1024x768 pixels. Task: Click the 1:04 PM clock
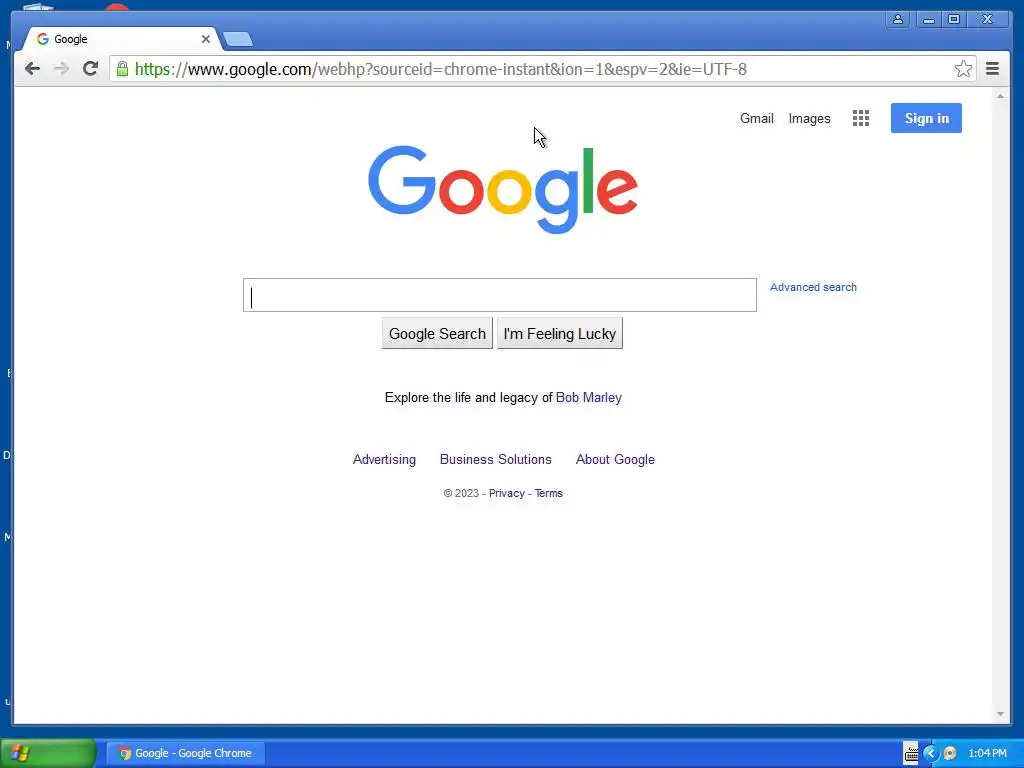[987, 753]
